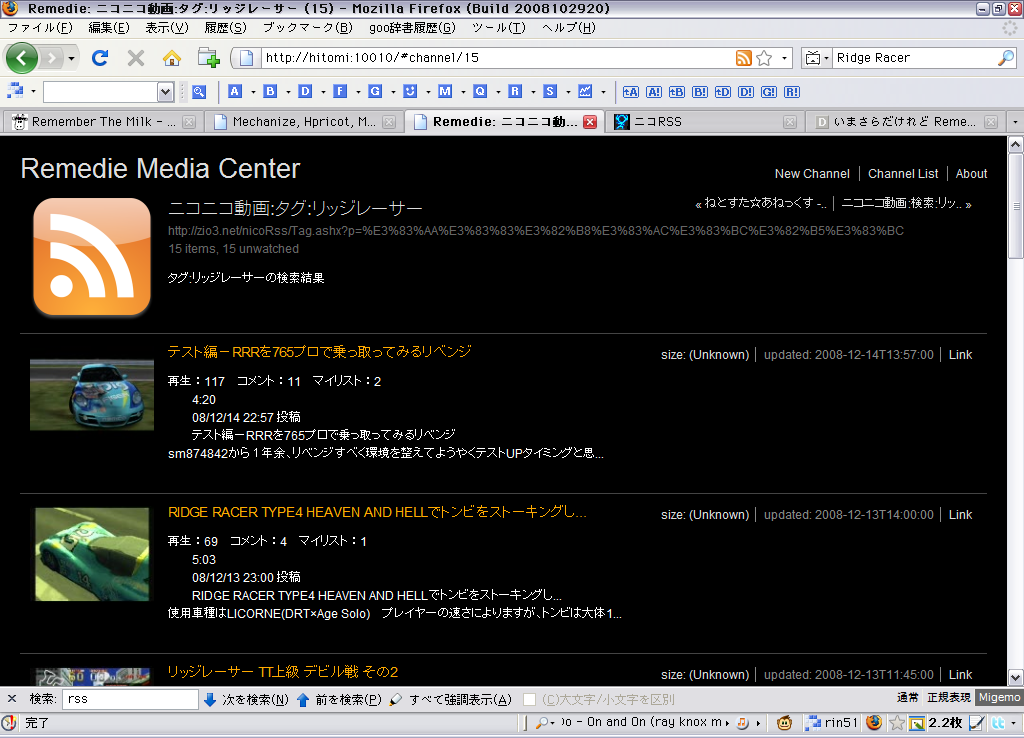Screen dimensions: 1024x738
Task: Click the toolbar search magnifier button
Action: click(199, 92)
